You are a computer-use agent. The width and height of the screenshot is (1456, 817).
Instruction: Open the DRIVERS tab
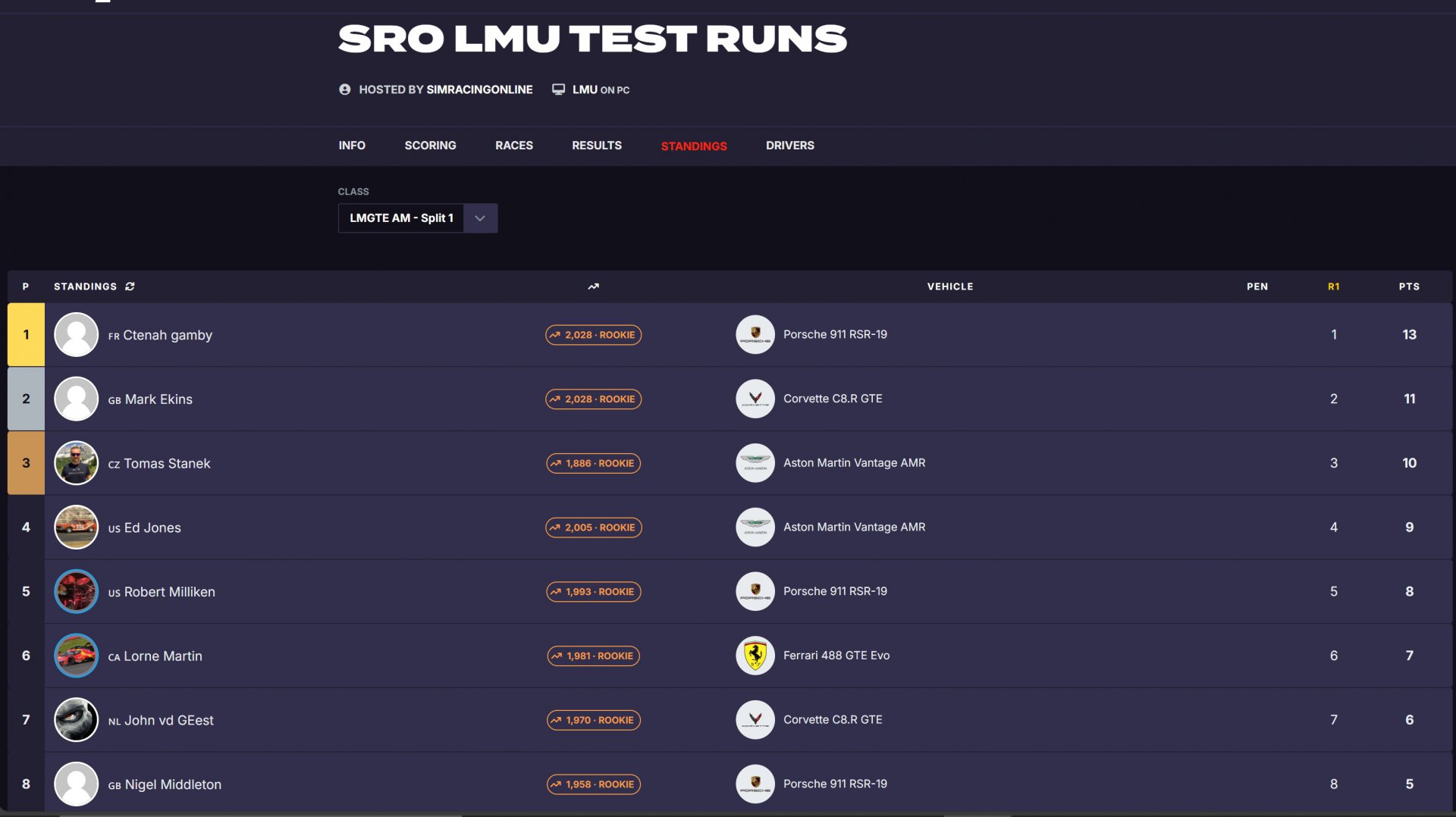[x=790, y=146]
